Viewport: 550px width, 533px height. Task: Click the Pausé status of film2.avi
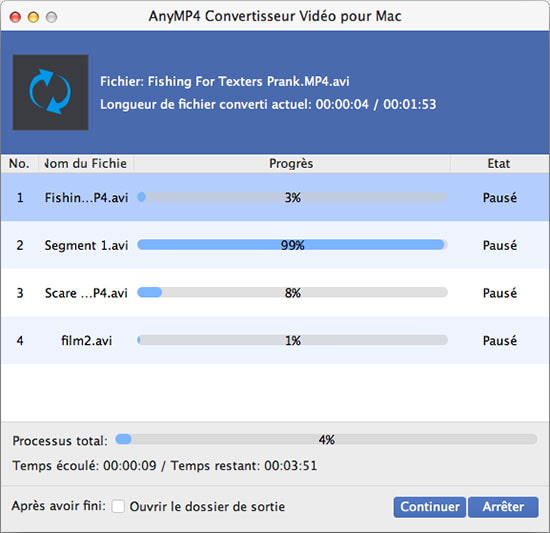pos(499,340)
